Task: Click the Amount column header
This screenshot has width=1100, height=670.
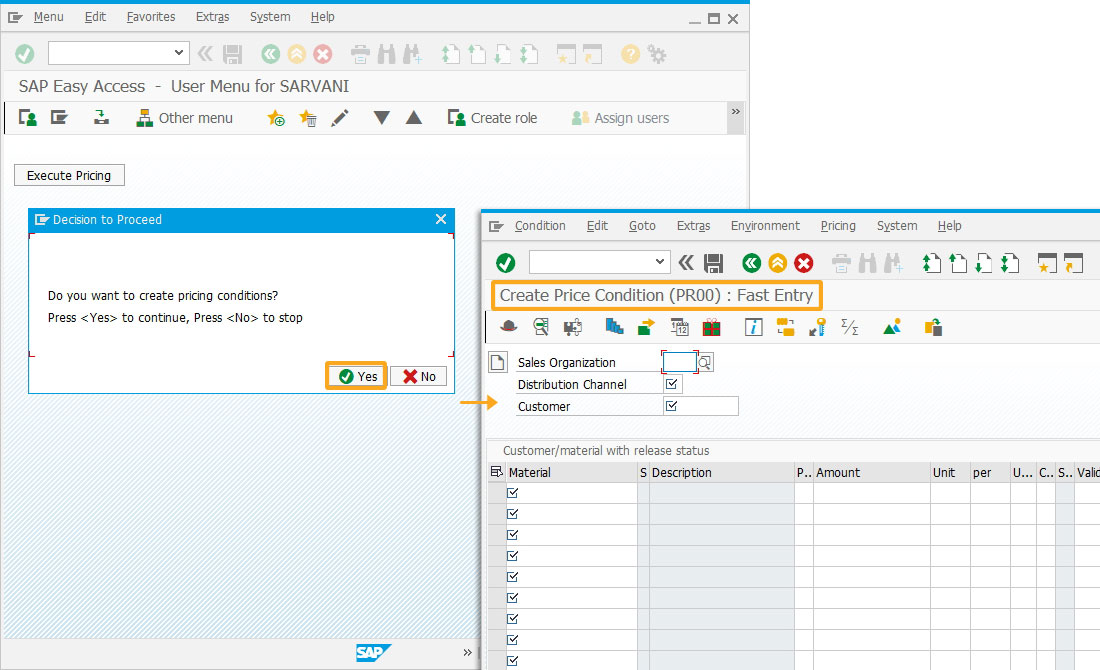Action: [x=871, y=473]
